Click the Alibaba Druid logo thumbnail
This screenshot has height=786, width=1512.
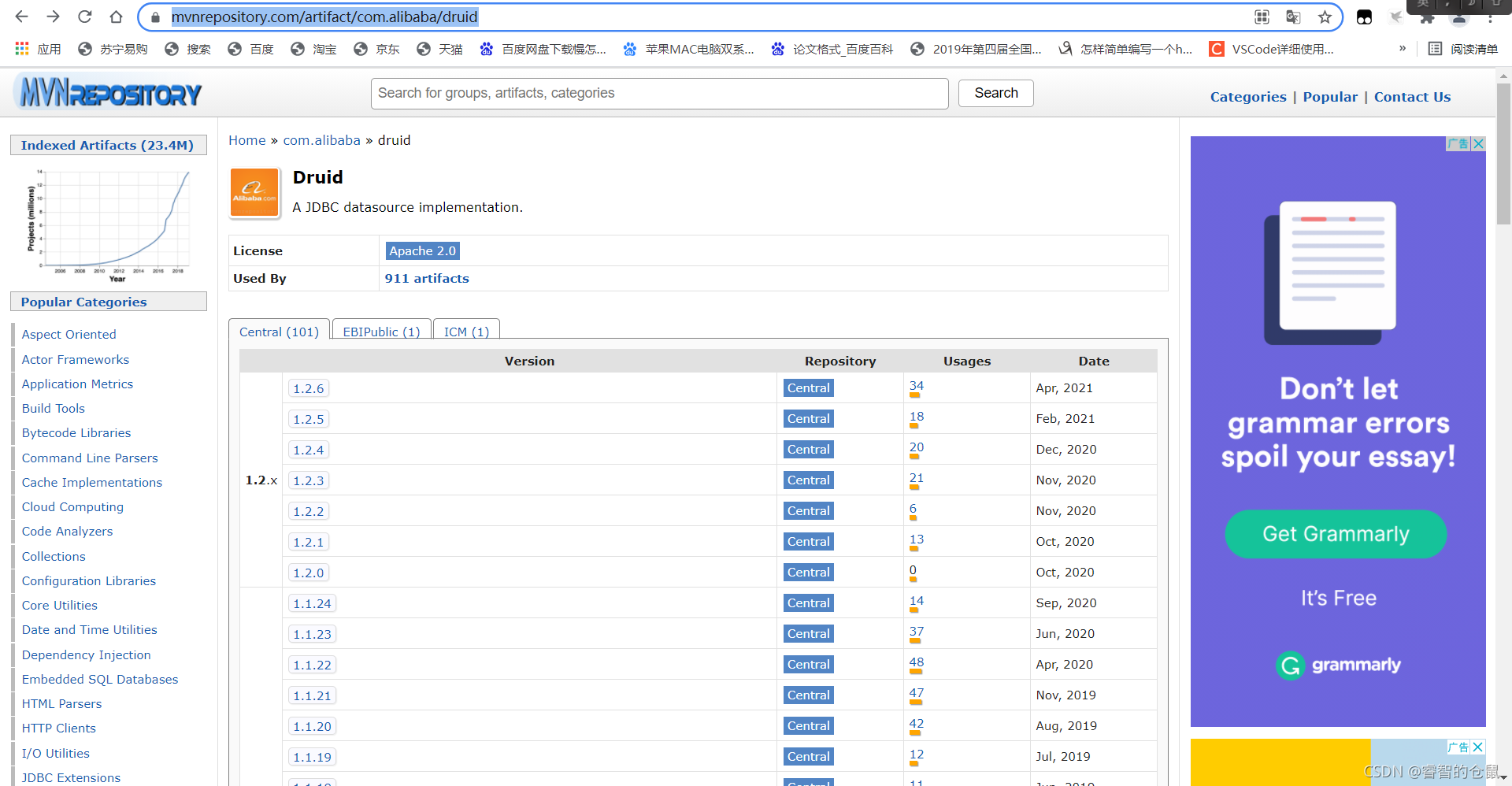[x=254, y=192]
